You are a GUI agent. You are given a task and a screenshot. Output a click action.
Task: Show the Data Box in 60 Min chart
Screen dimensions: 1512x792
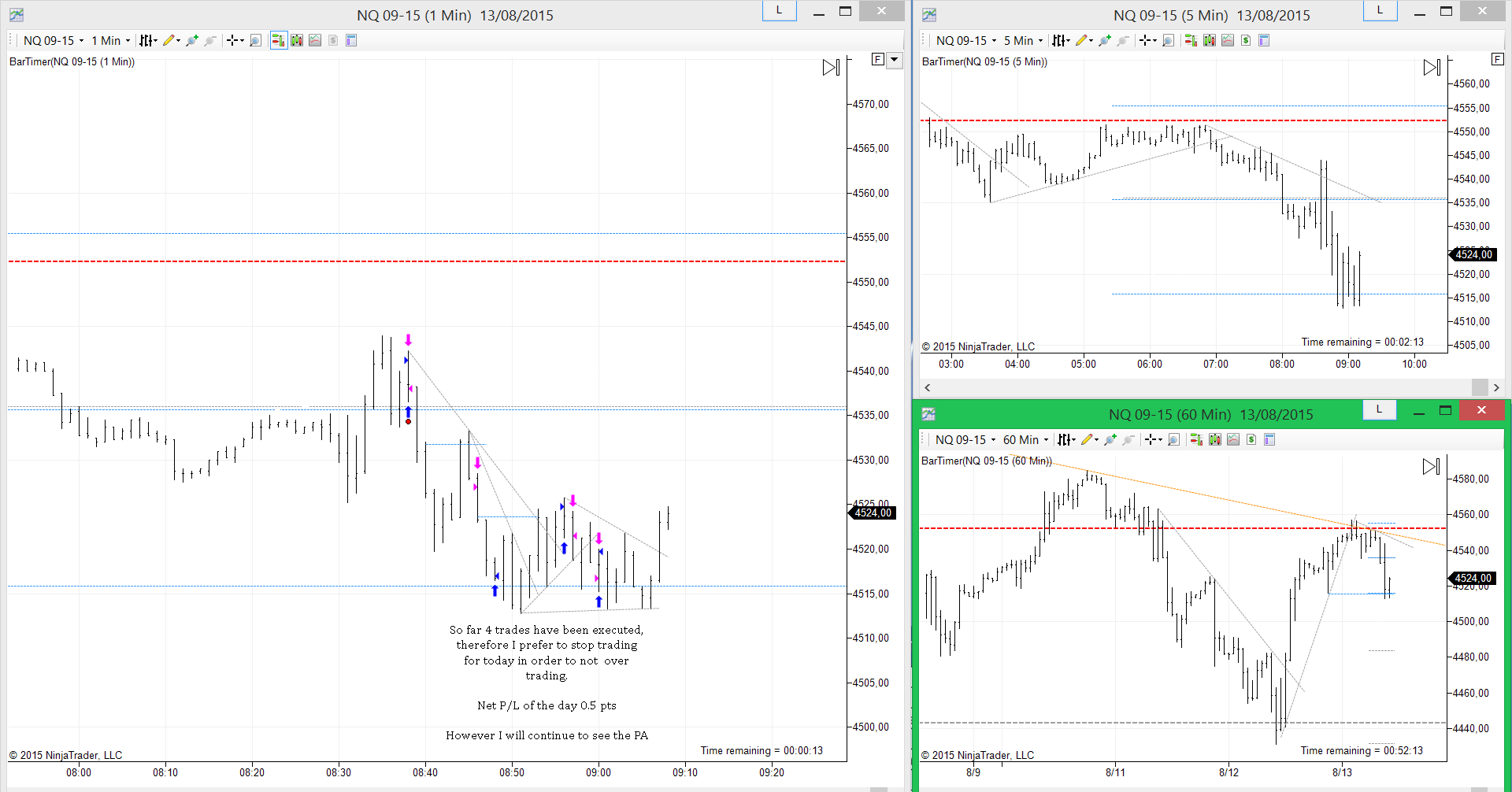1173,439
